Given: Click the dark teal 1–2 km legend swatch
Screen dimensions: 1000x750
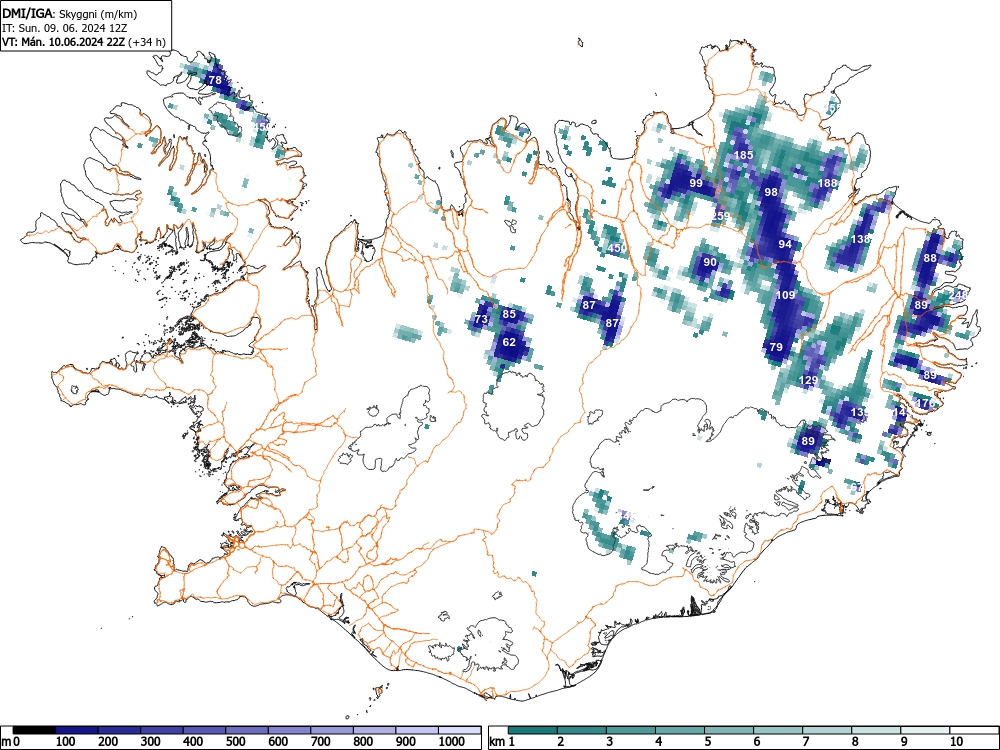Looking at the screenshot, I should tap(533, 730).
